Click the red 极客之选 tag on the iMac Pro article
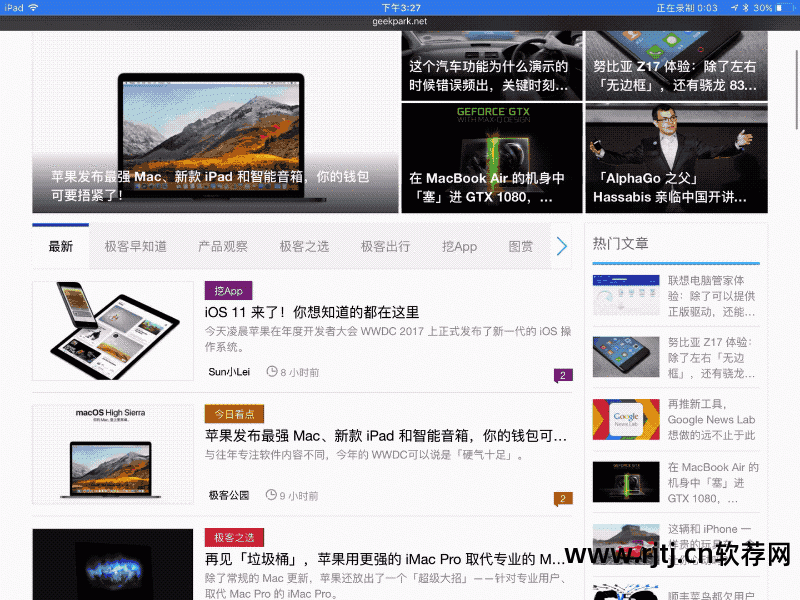 coord(234,539)
